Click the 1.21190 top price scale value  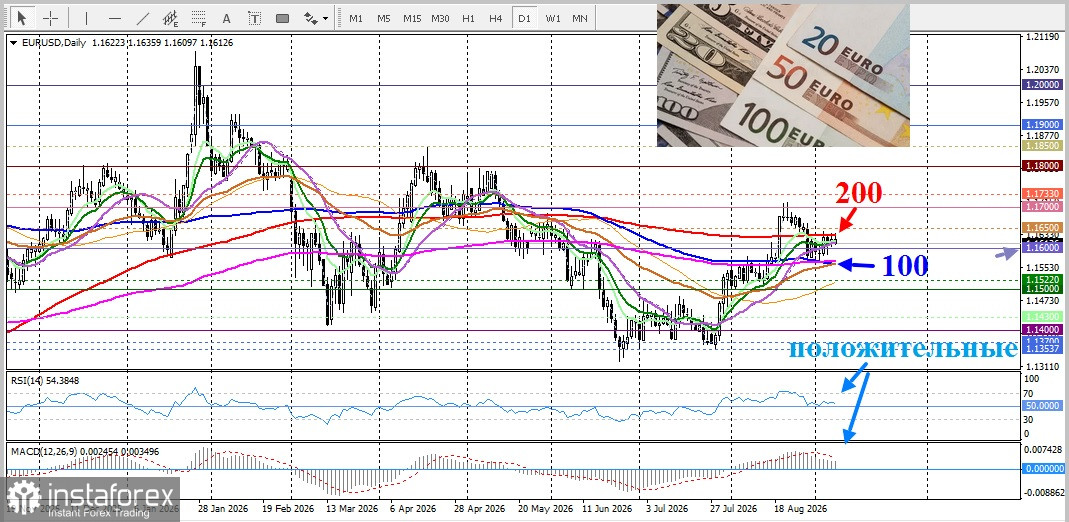pos(1040,37)
